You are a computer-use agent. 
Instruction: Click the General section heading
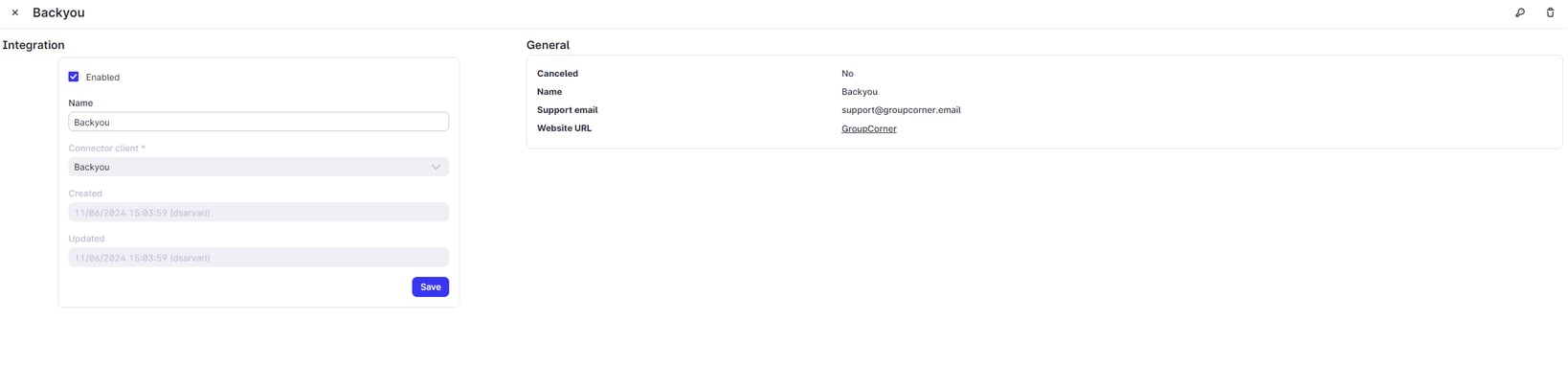click(548, 45)
